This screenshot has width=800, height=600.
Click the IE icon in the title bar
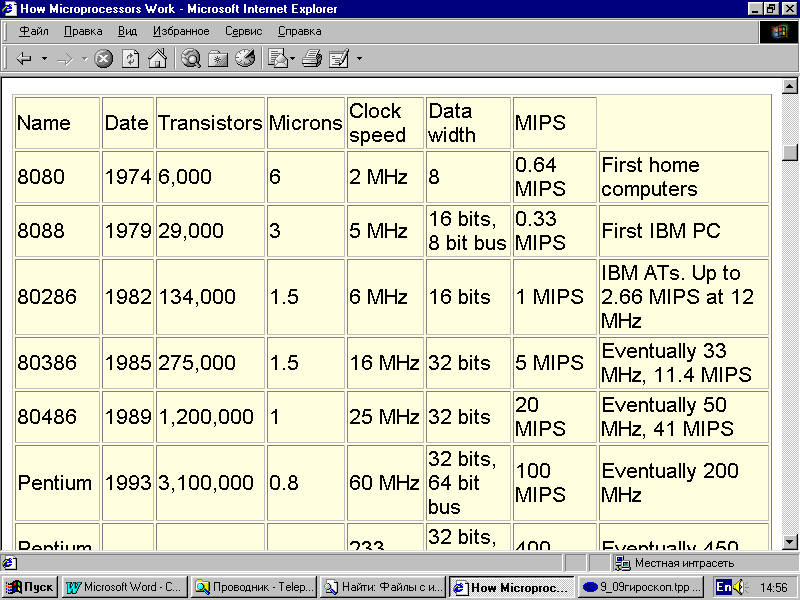(9, 9)
